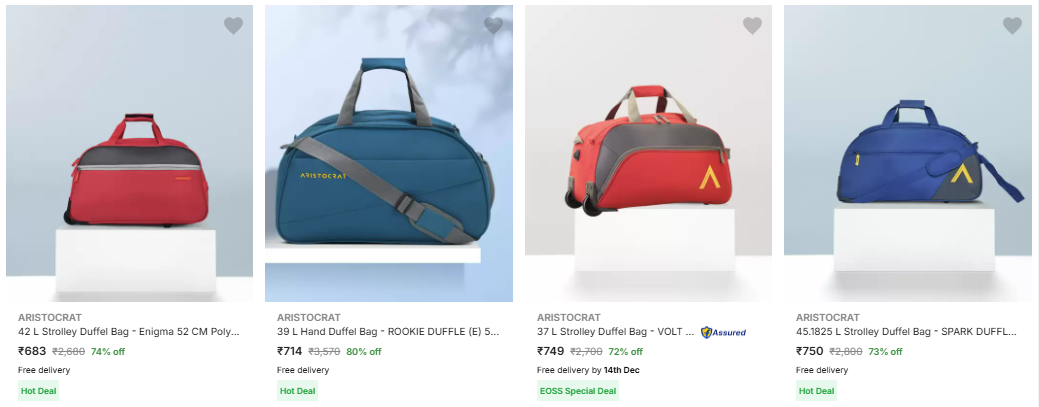Open the red Enigma duffel bag image
This screenshot has width=1039, height=407.
tap(129, 153)
